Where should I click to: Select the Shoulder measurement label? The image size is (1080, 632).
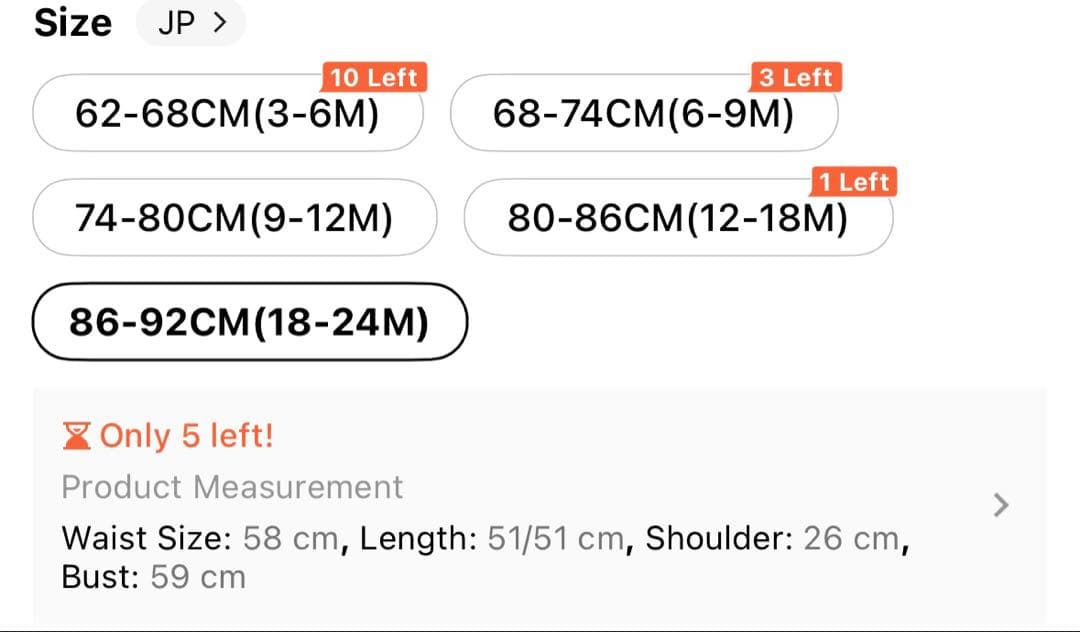[719, 539]
